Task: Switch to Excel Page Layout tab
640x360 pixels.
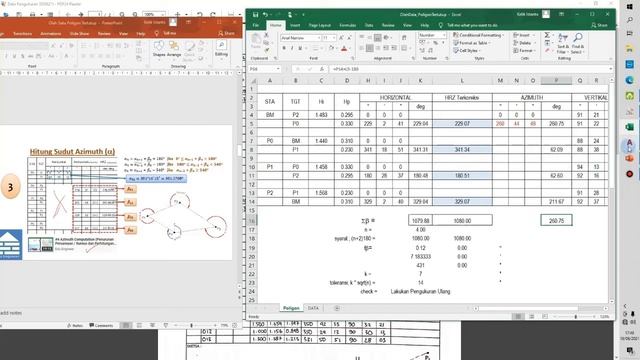Action: [320, 25]
